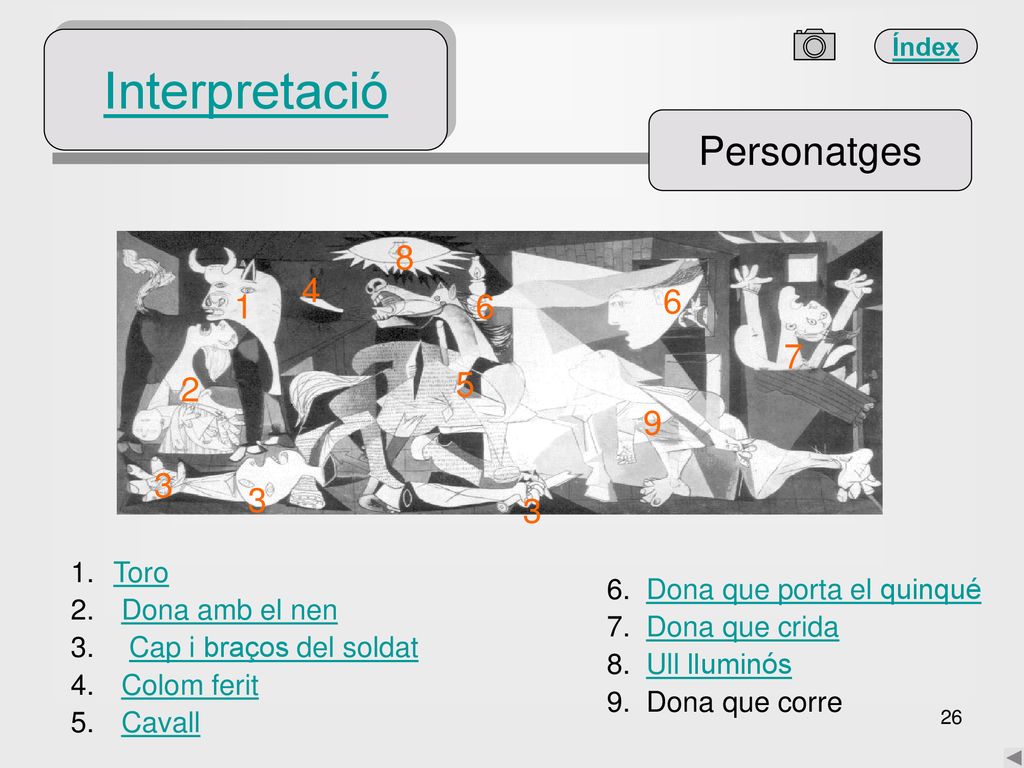Open the Toro link
The height and width of the screenshot is (768, 1024).
coord(141,573)
